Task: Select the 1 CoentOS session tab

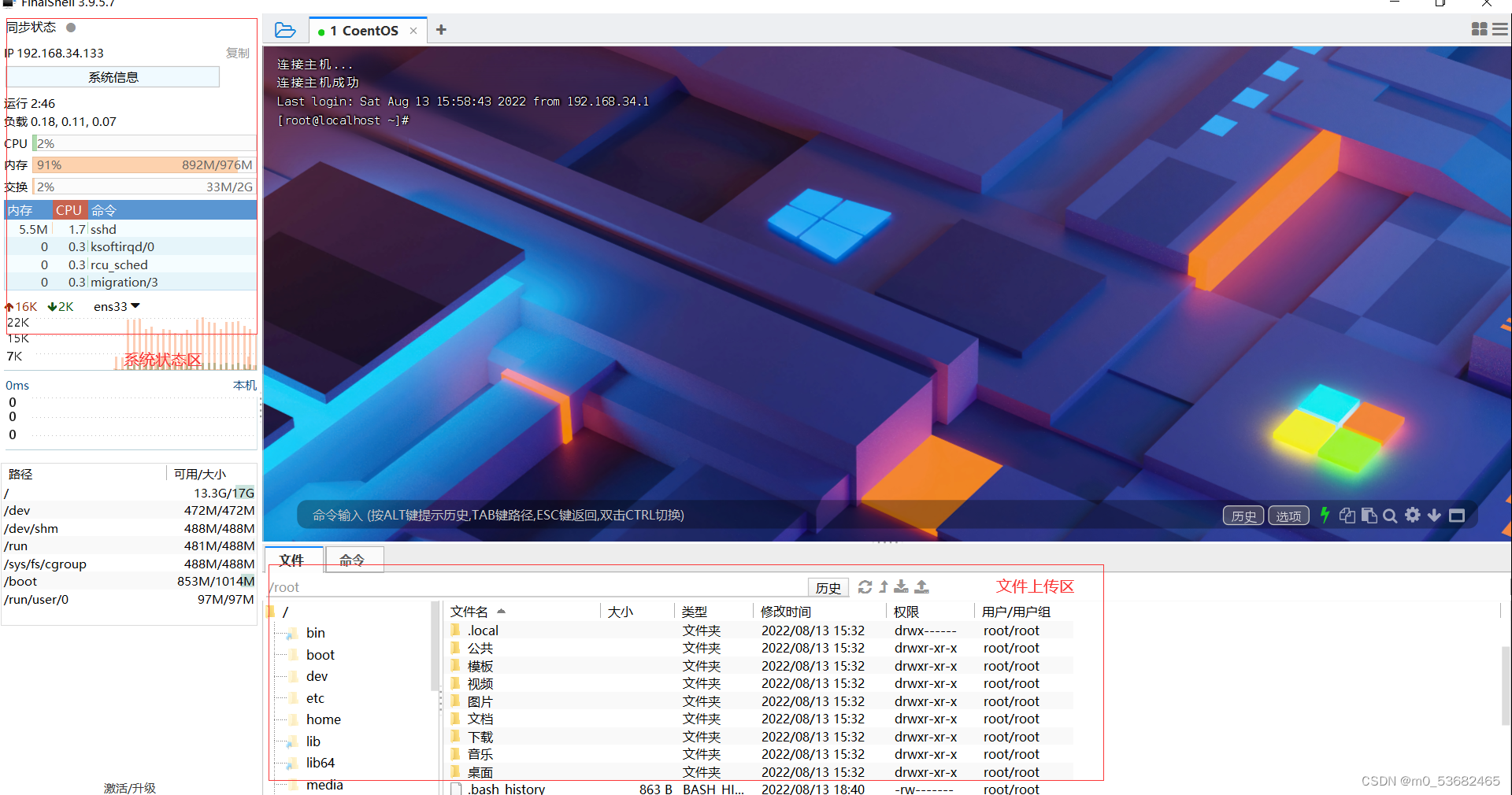Action: 365,30
